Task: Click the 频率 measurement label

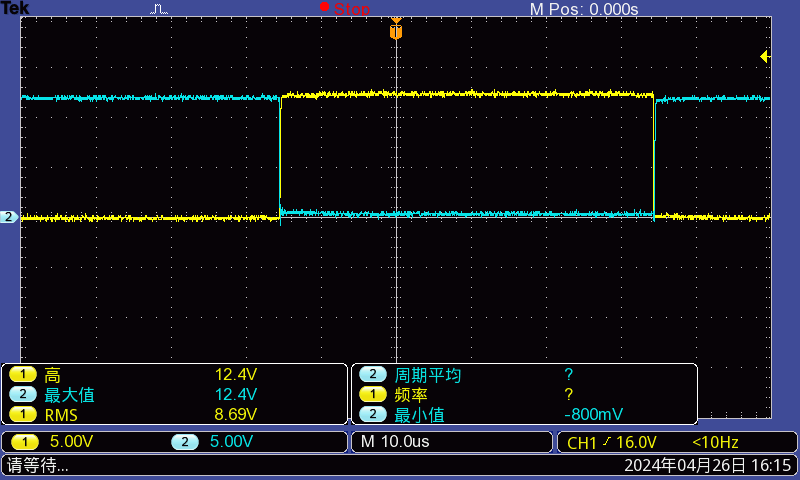Action: click(411, 395)
